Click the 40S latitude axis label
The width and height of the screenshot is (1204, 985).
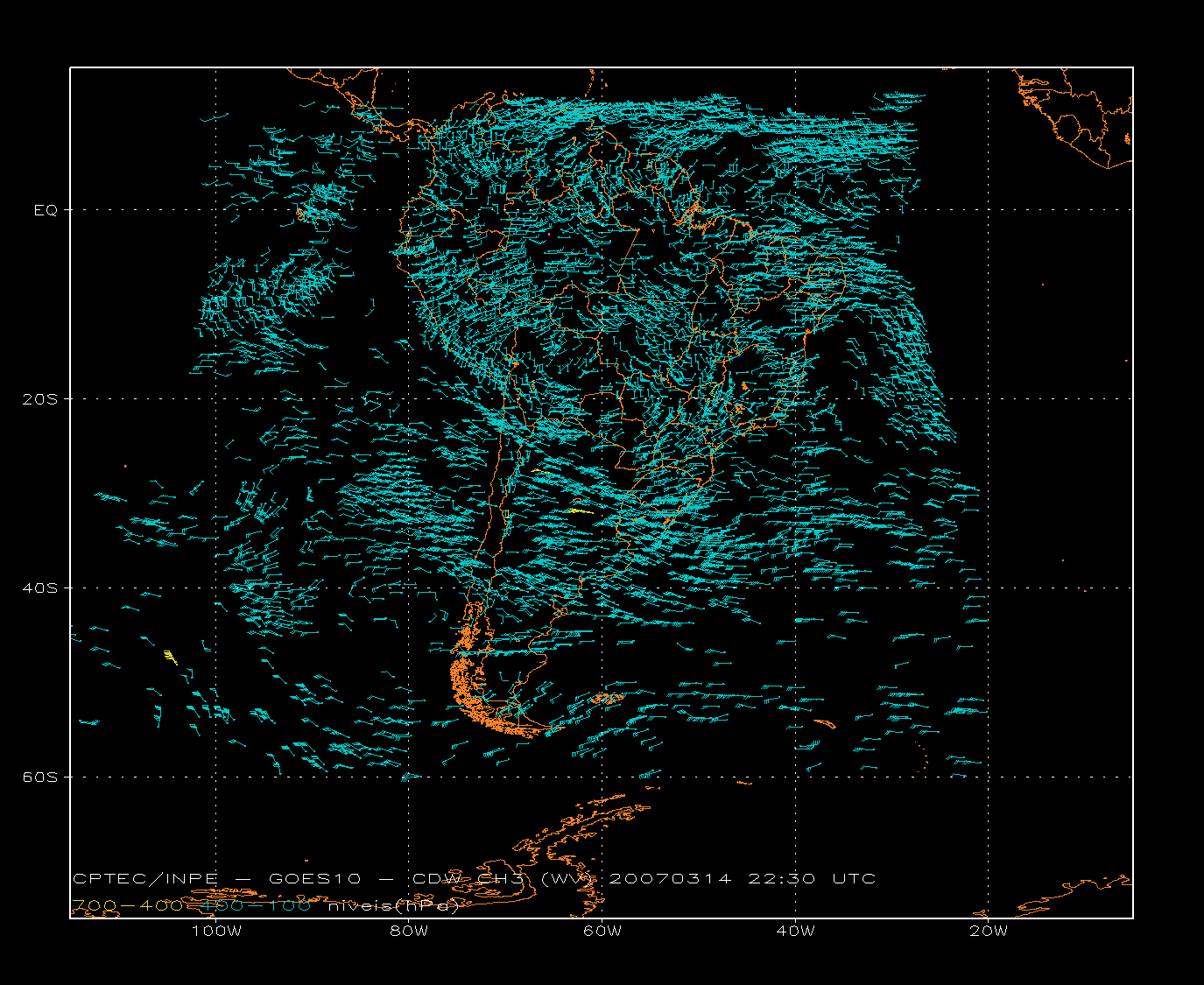(x=39, y=587)
